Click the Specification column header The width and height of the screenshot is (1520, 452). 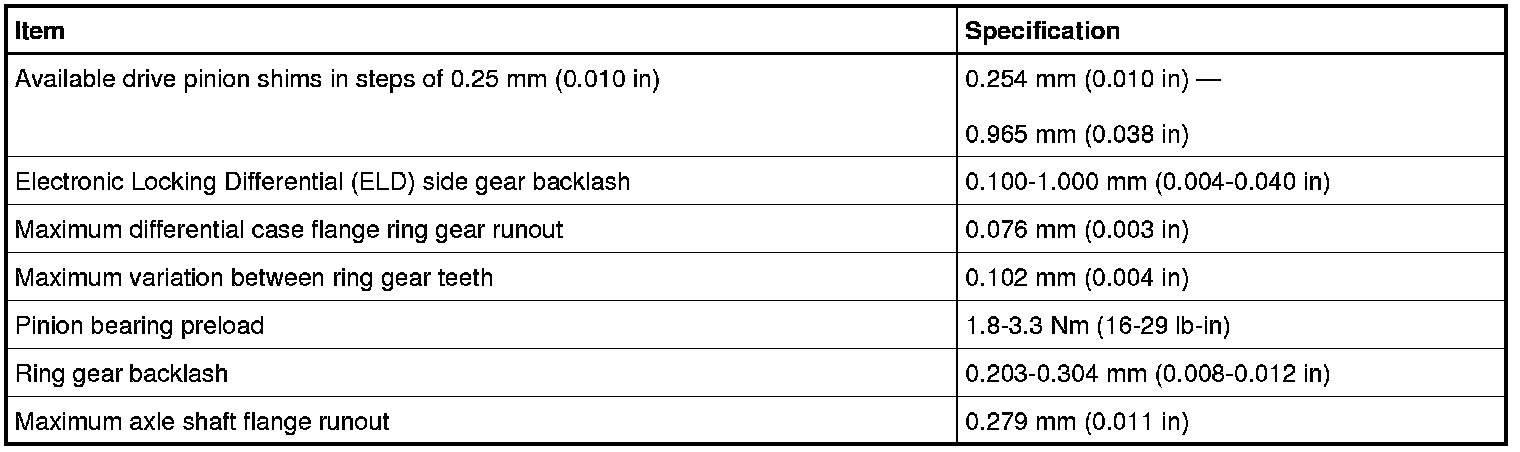point(1042,31)
